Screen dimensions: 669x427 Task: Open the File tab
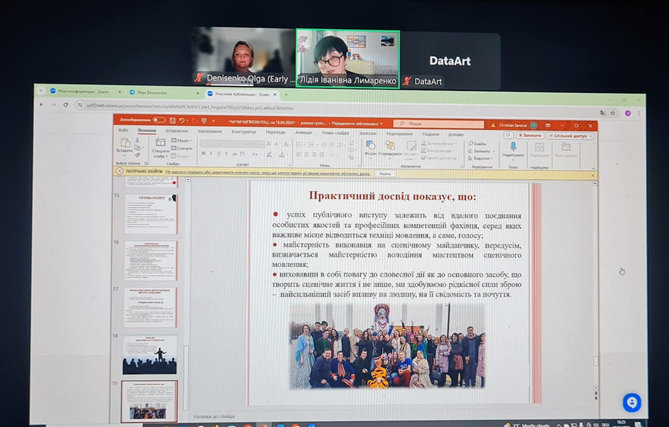(123, 130)
